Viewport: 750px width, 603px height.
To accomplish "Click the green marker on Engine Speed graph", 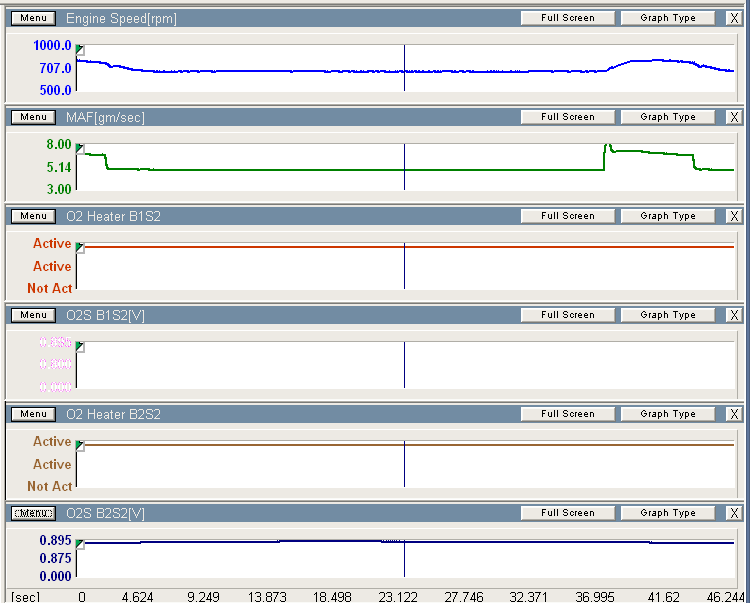I will [80, 49].
